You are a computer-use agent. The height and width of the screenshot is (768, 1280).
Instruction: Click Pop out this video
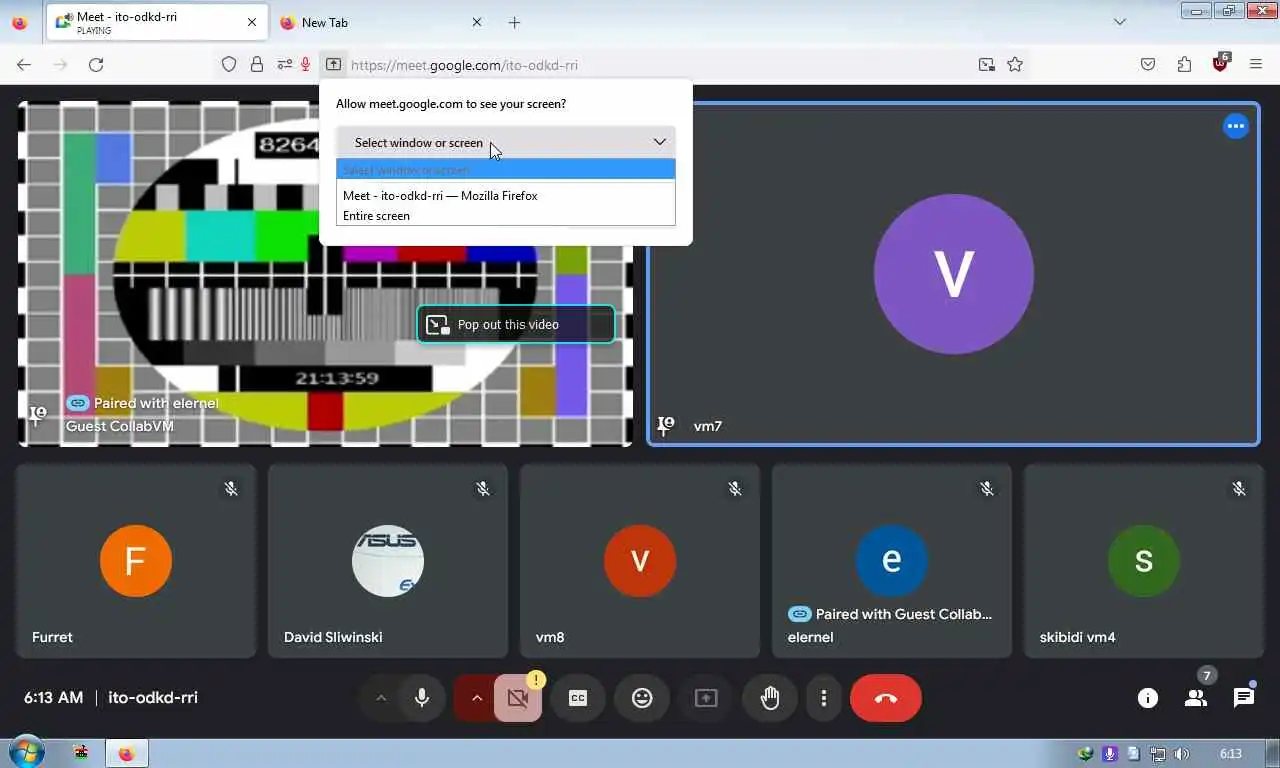click(x=515, y=324)
